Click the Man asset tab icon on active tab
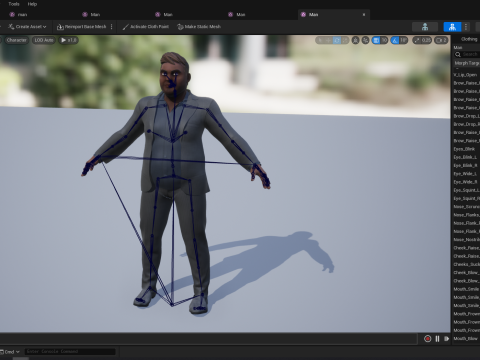The image size is (480, 360). pyautogui.click(x=303, y=15)
